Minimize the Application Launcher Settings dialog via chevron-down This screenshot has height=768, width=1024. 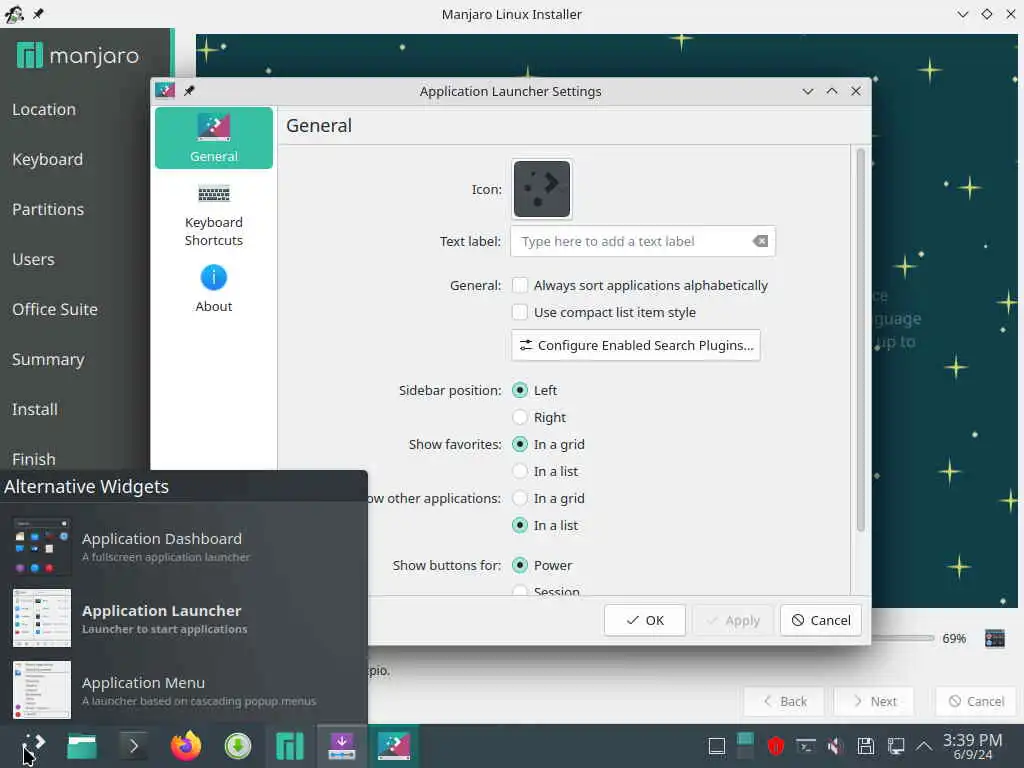(x=808, y=91)
